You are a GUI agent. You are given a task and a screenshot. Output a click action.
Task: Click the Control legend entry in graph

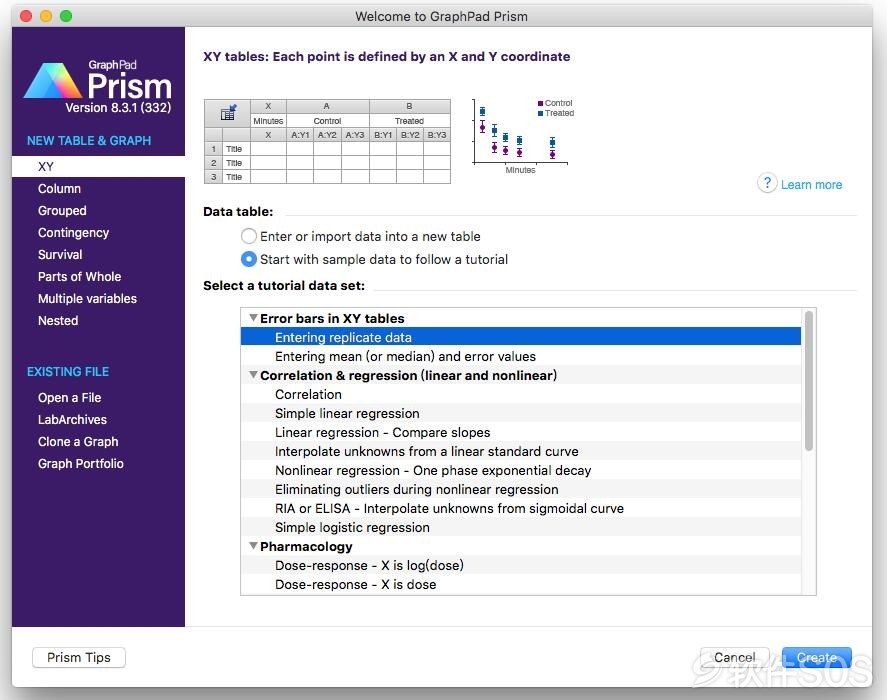click(555, 103)
